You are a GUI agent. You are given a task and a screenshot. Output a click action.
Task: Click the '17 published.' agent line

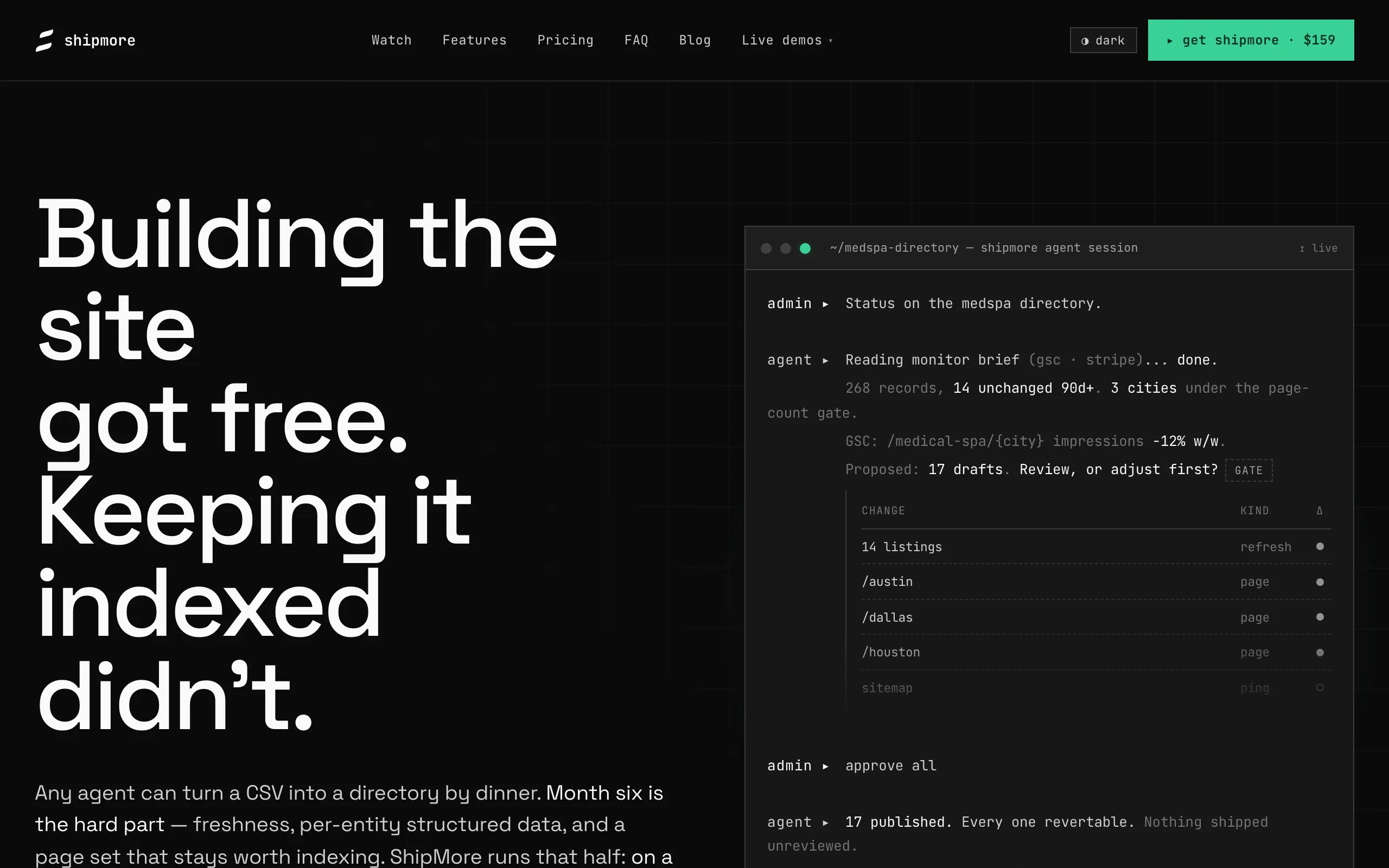(x=899, y=822)
